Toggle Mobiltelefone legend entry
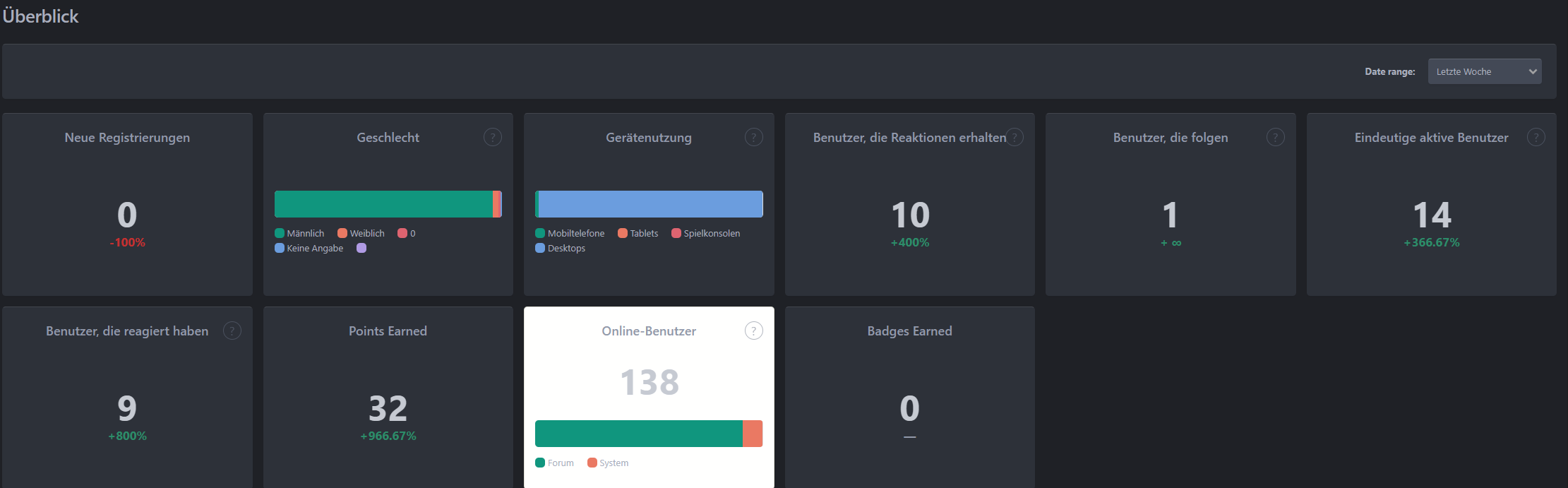 click(x=570, y=233)
